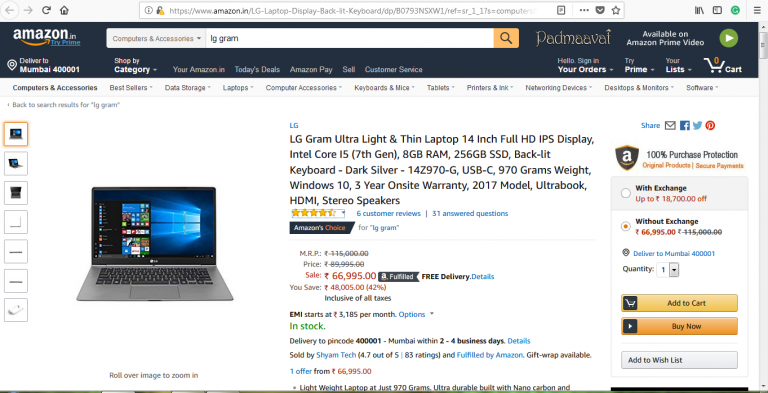Share product on Pinterest icon
Viewport: 768px width, 393px height.
[710, 125]
